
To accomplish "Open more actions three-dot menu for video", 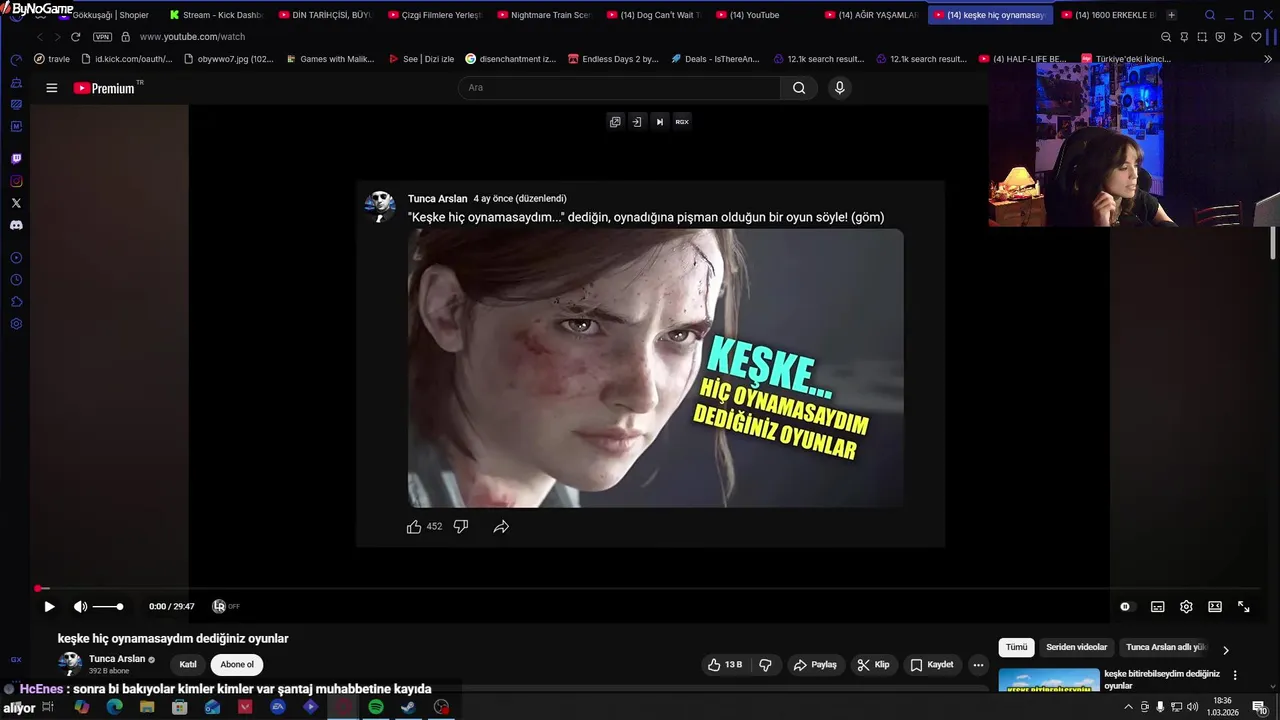I will [978, 664].
